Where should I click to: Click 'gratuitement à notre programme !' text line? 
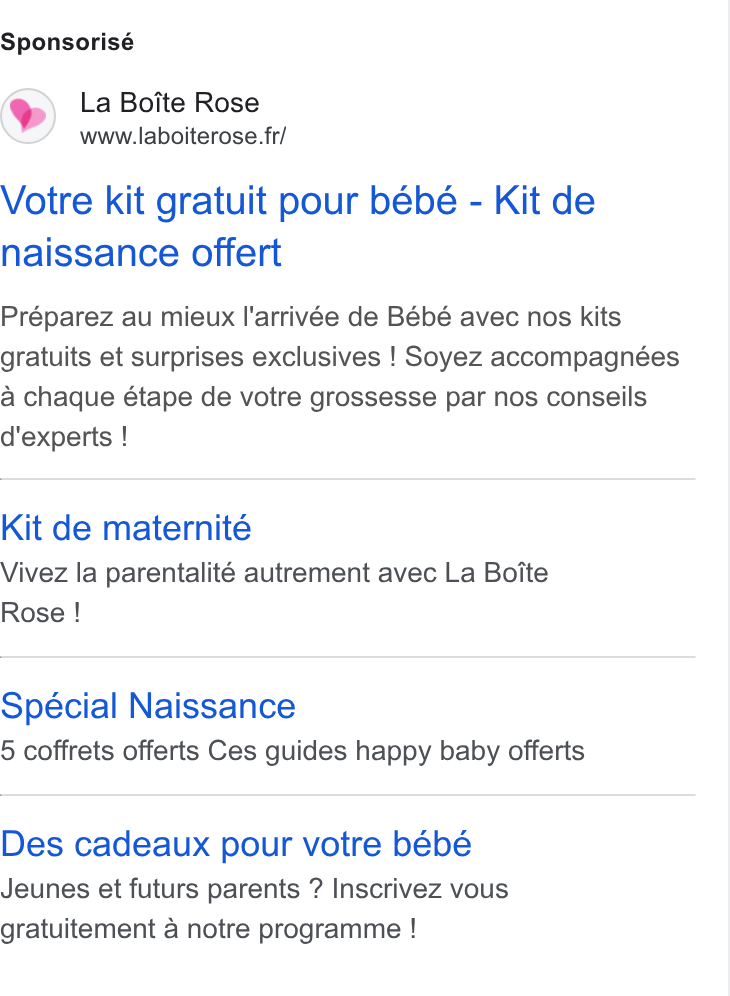coord(208,929)
